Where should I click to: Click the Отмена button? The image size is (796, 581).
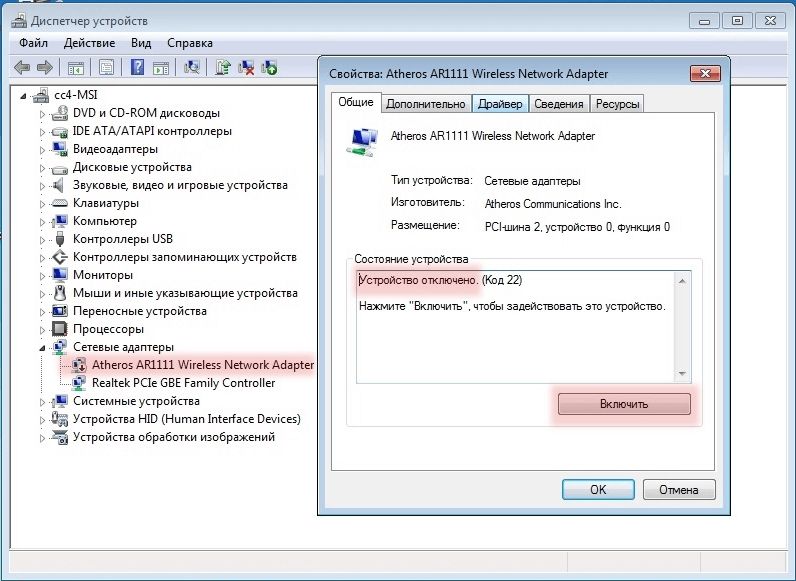(678, 490)
